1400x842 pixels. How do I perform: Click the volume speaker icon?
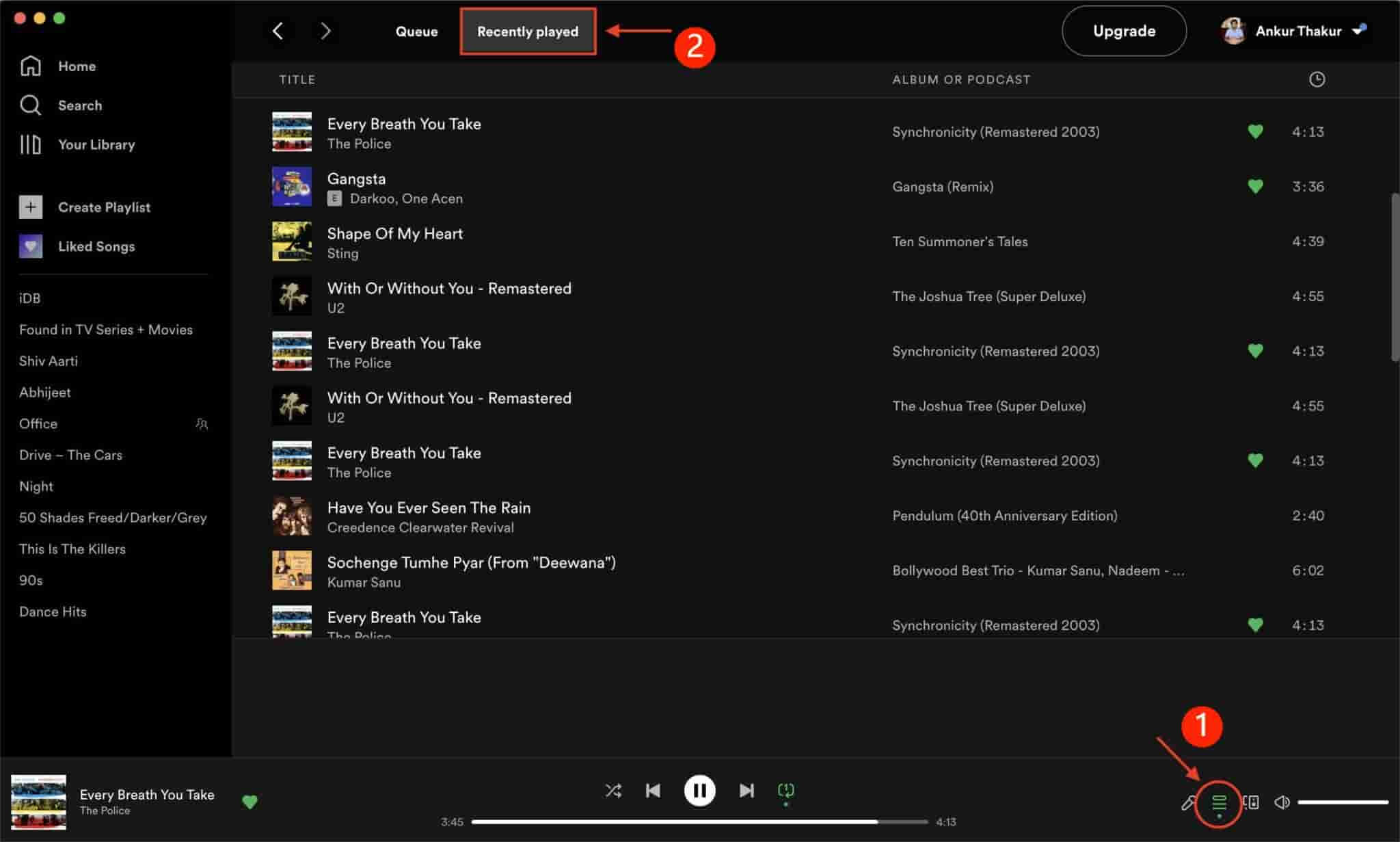point(1284,800)
